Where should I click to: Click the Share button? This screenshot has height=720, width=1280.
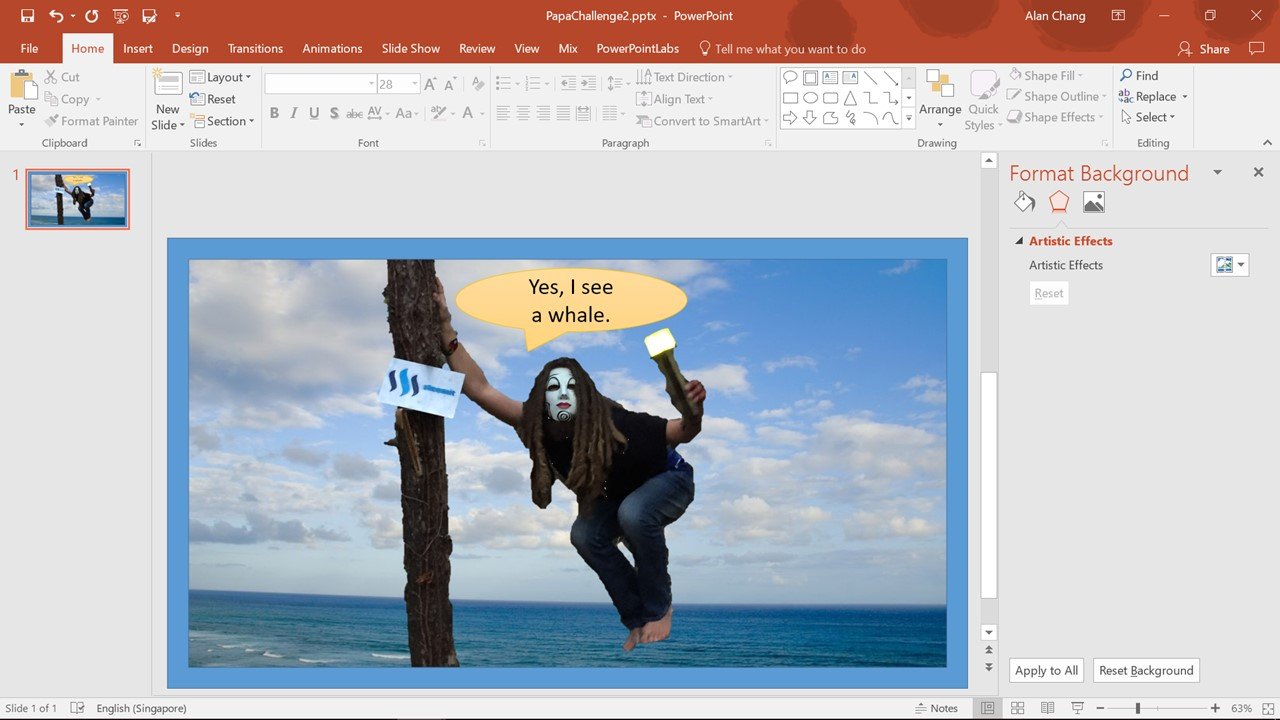tap(1204, 48)
